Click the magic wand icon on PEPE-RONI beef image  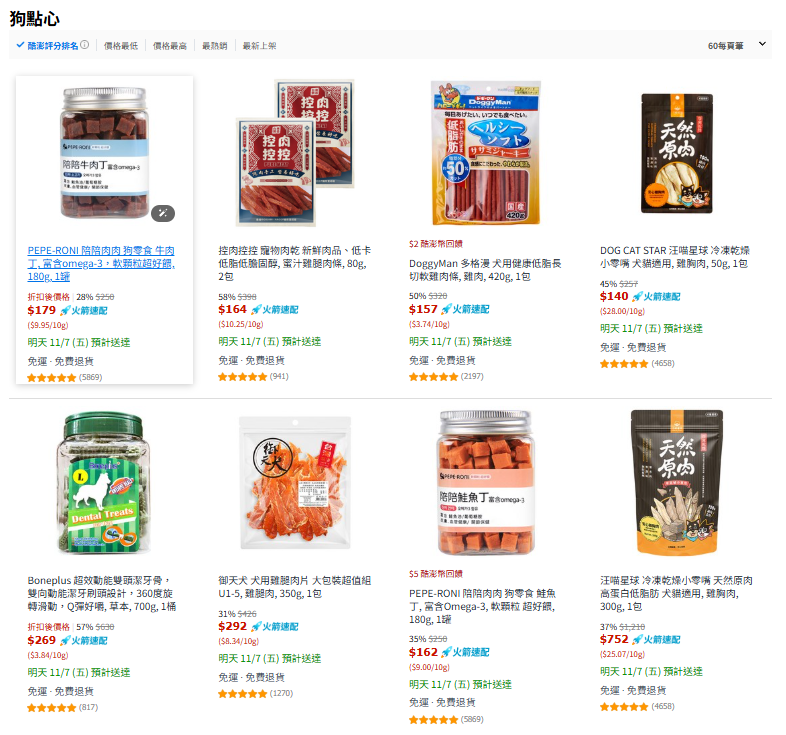[163, 213]
